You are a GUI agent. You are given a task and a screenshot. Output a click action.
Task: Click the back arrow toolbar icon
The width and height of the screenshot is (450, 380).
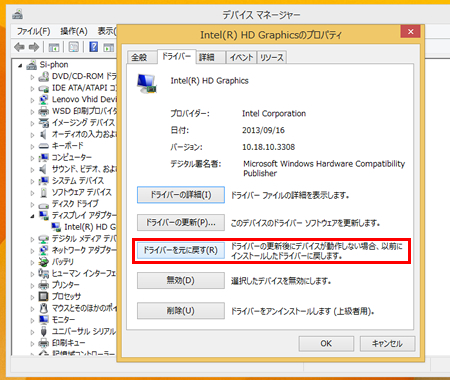(19, 47)
